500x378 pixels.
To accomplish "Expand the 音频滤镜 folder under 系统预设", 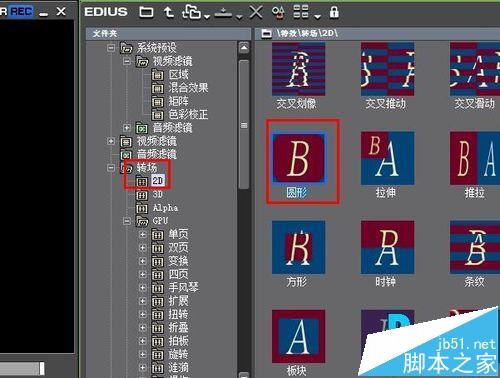I will tap(127, 128).
